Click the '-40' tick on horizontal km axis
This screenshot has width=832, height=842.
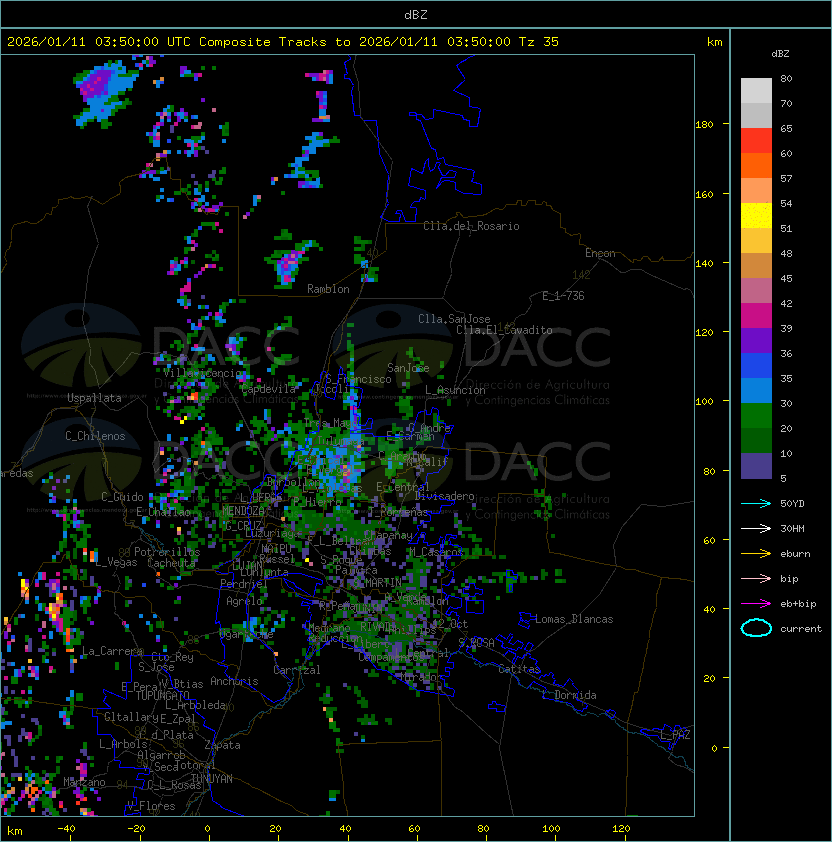67,829
